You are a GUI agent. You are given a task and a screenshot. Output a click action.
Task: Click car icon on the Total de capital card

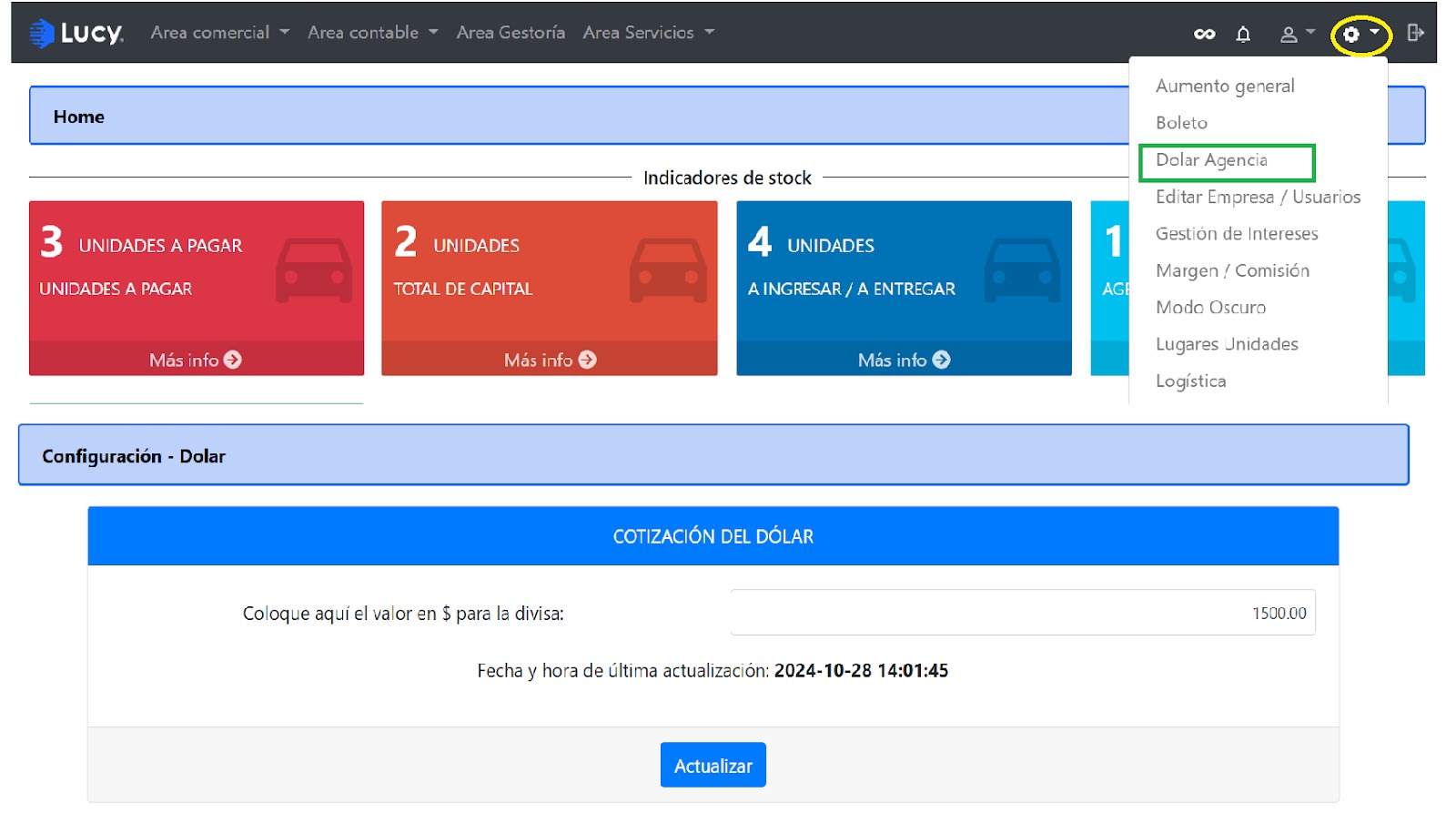(x=668, y=270)
